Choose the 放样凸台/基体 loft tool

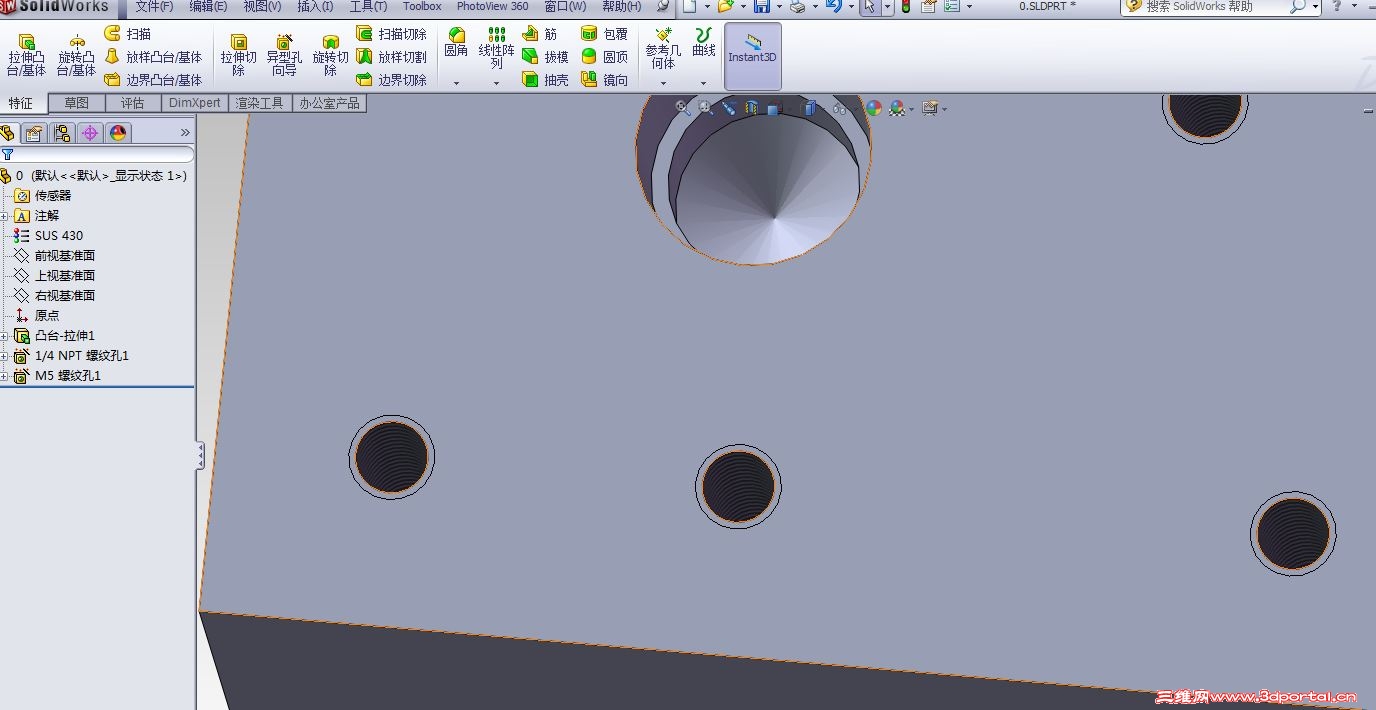point(153,57)
